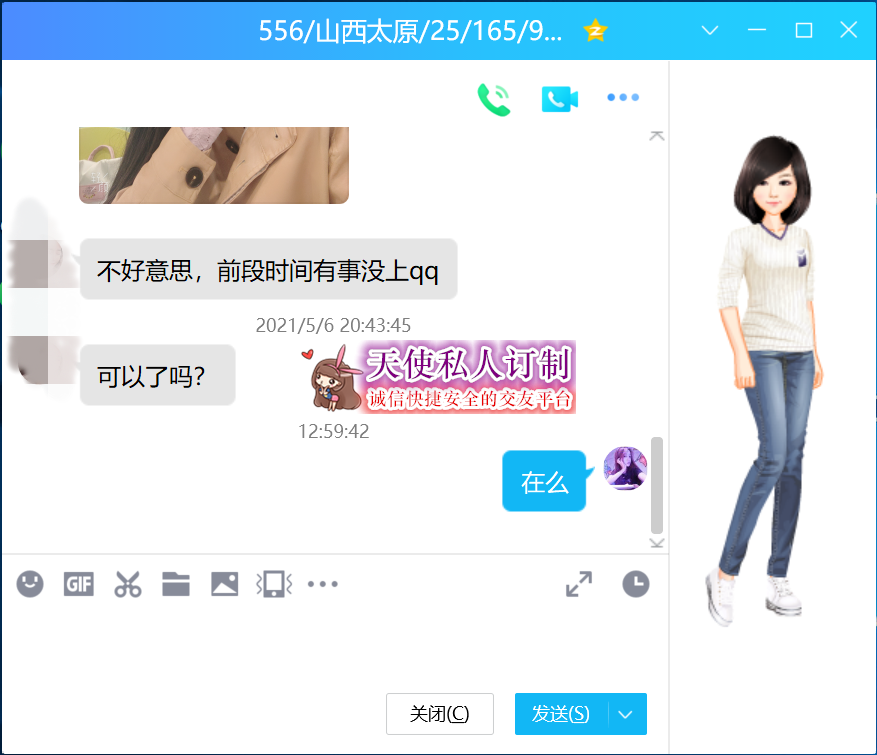Viewport: 877px width, 755px height.
Task: Click the folder icon to send file
Action: (176, 584)
